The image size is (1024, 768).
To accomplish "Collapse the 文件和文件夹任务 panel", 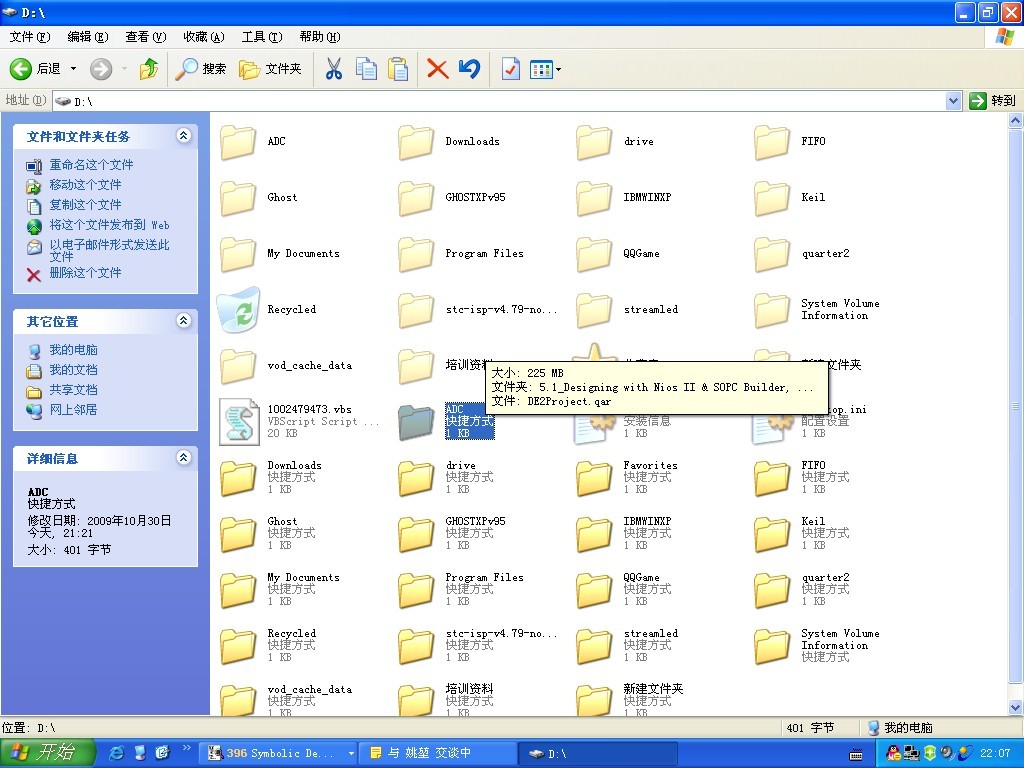I will tap(183, 136).
